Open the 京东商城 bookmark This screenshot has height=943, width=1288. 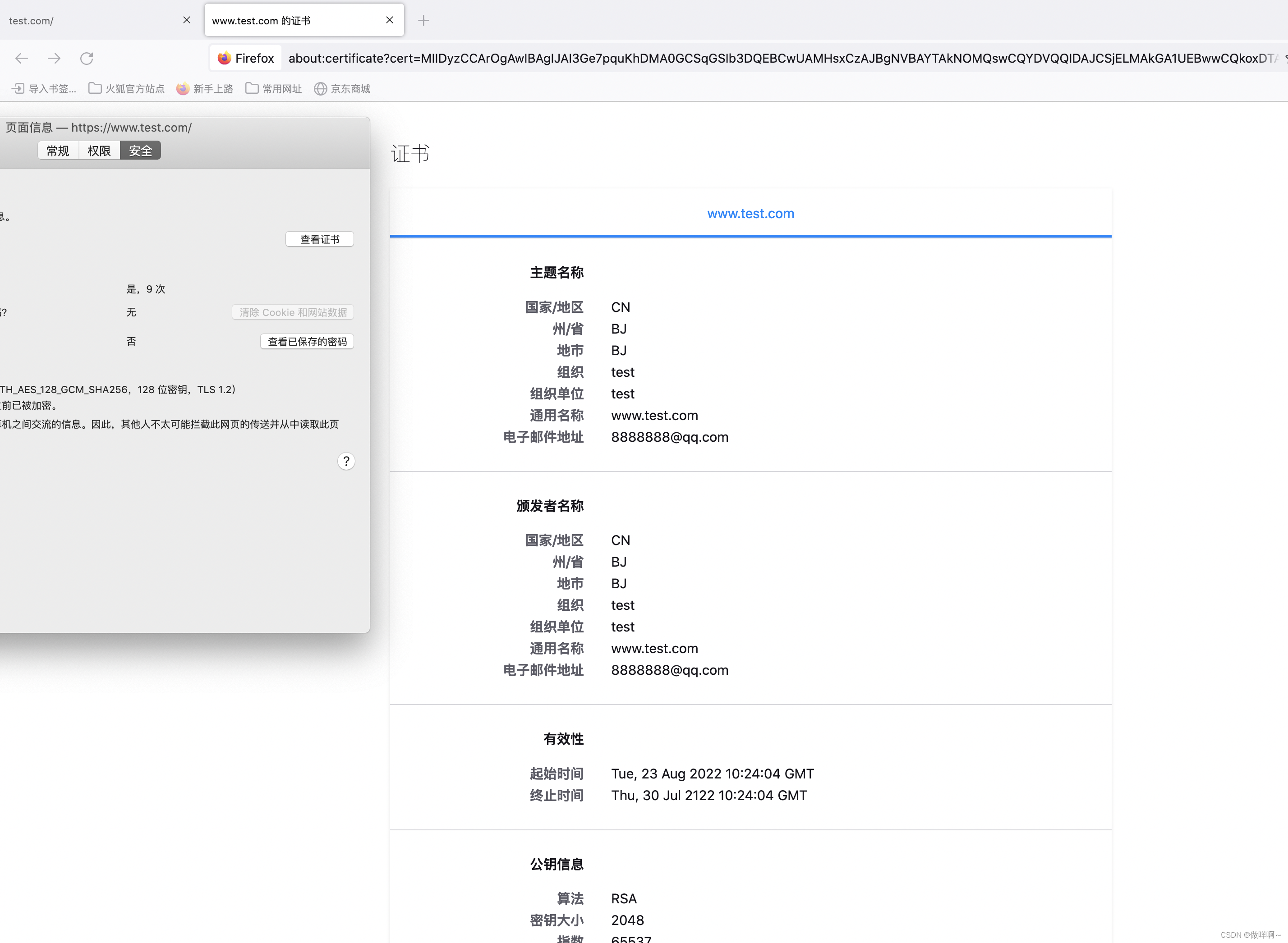(342, 88)
